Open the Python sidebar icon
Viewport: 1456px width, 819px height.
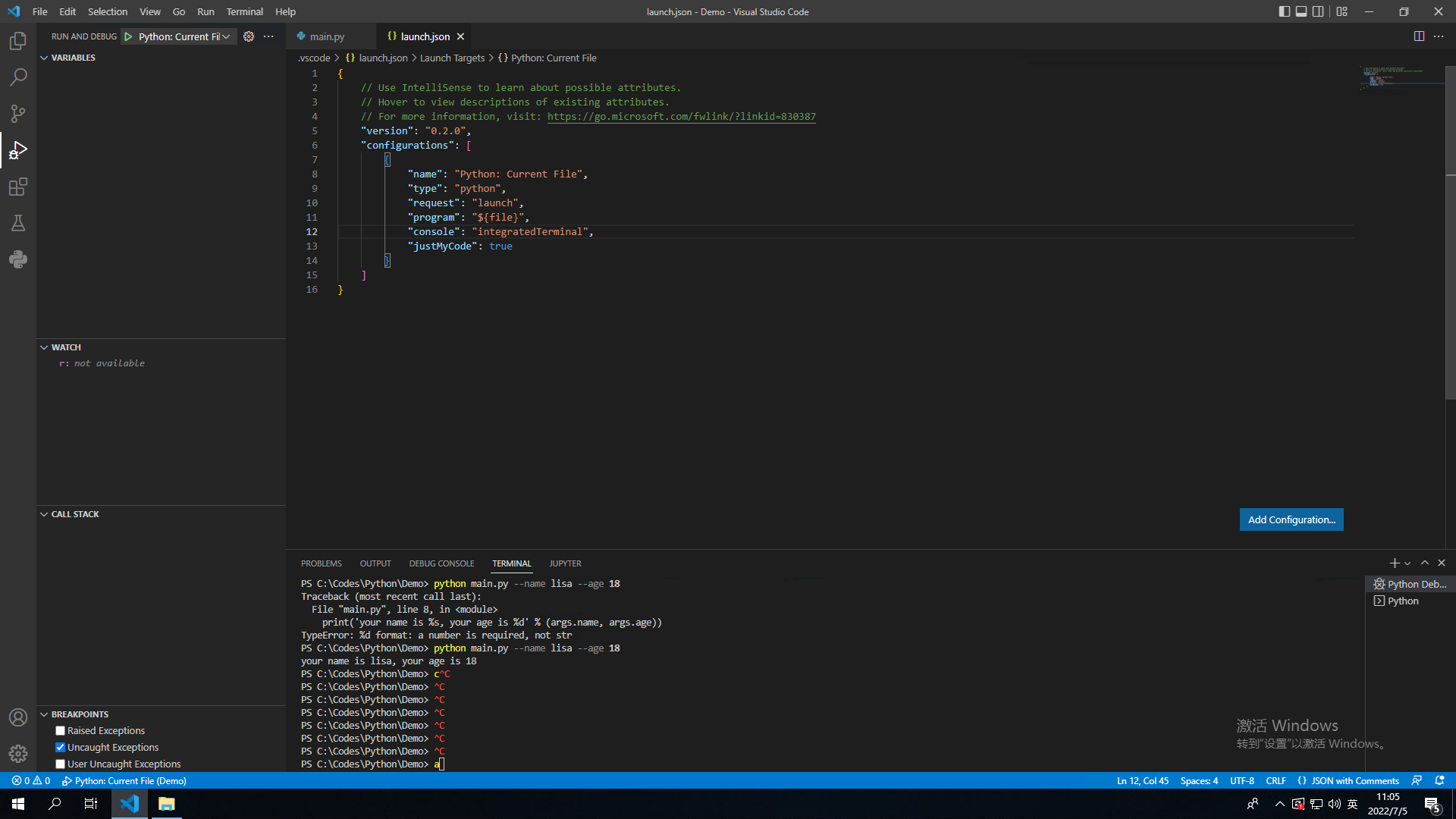coord(18,259)
